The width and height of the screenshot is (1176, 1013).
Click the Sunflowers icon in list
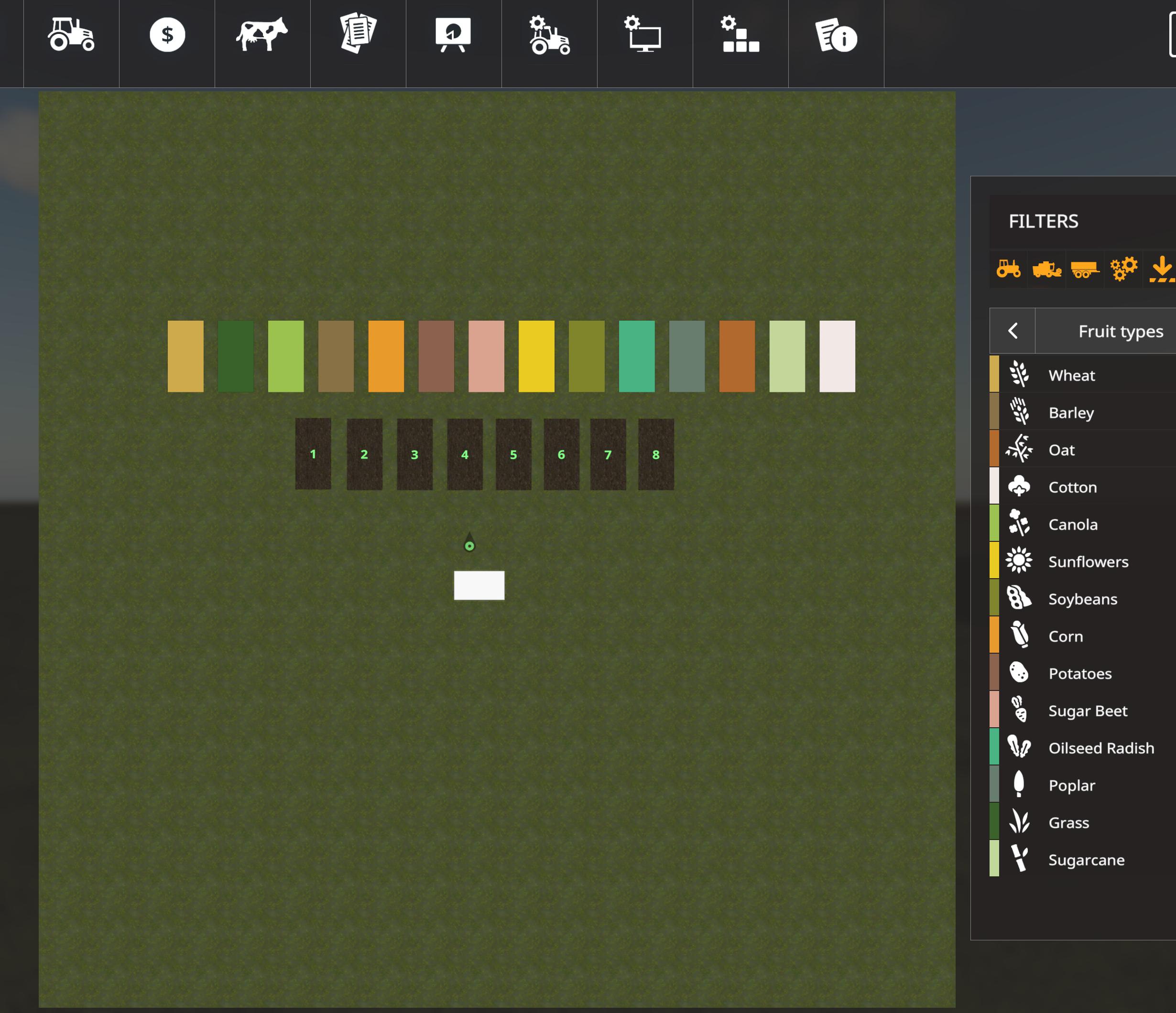tap(1019, 561)
